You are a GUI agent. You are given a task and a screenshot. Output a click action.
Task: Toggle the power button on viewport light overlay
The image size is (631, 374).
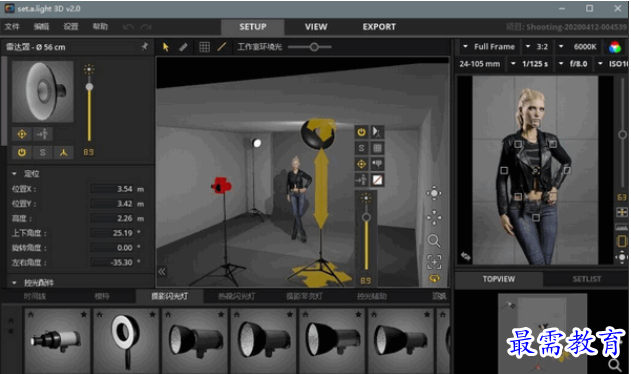click(361, 132)
